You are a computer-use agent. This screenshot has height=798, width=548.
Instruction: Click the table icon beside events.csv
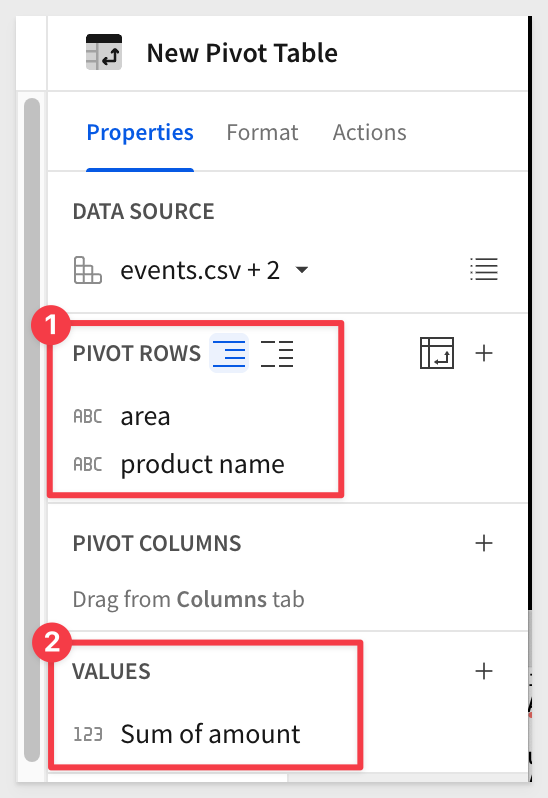(88, 270)
